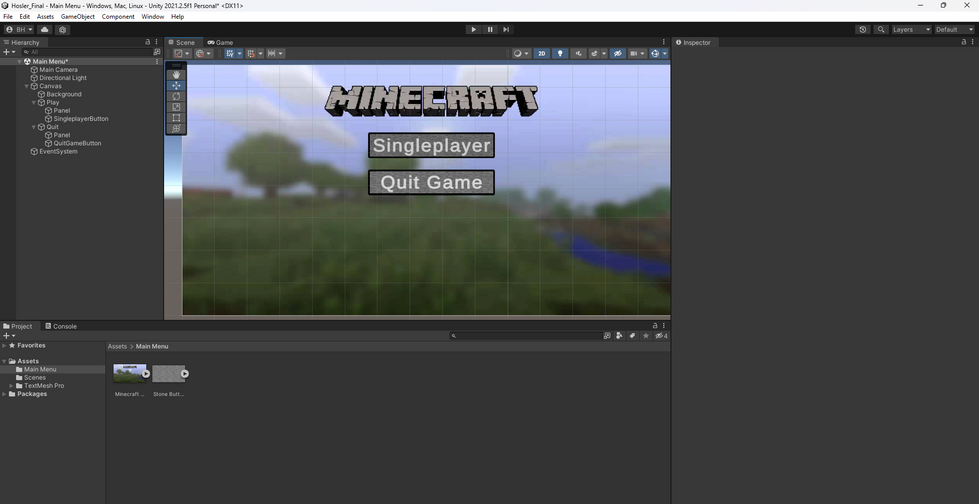Click the Project panel lock icon
This screenshot has height=504, width=979.
pyautogui.click(x=655, y=325)
